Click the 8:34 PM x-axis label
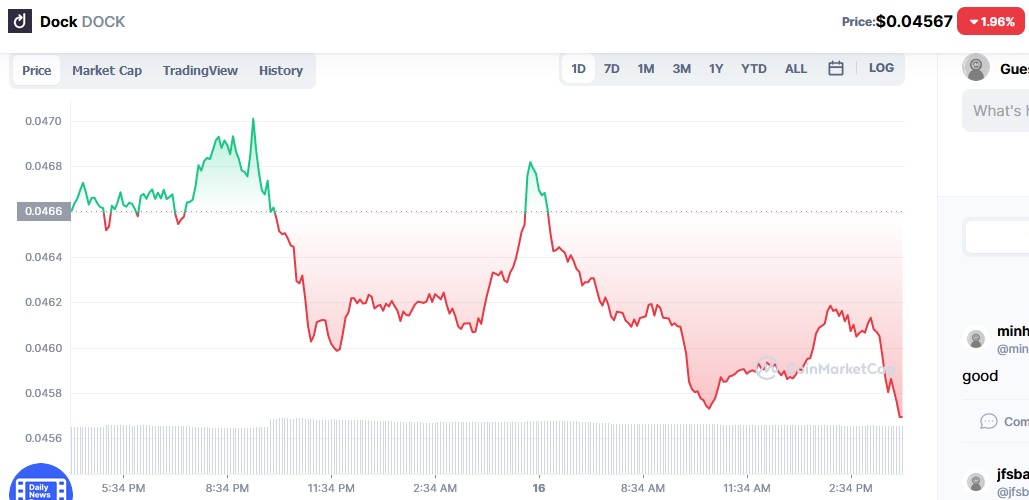Screen dimensions: 1029x500 [227, 488]
